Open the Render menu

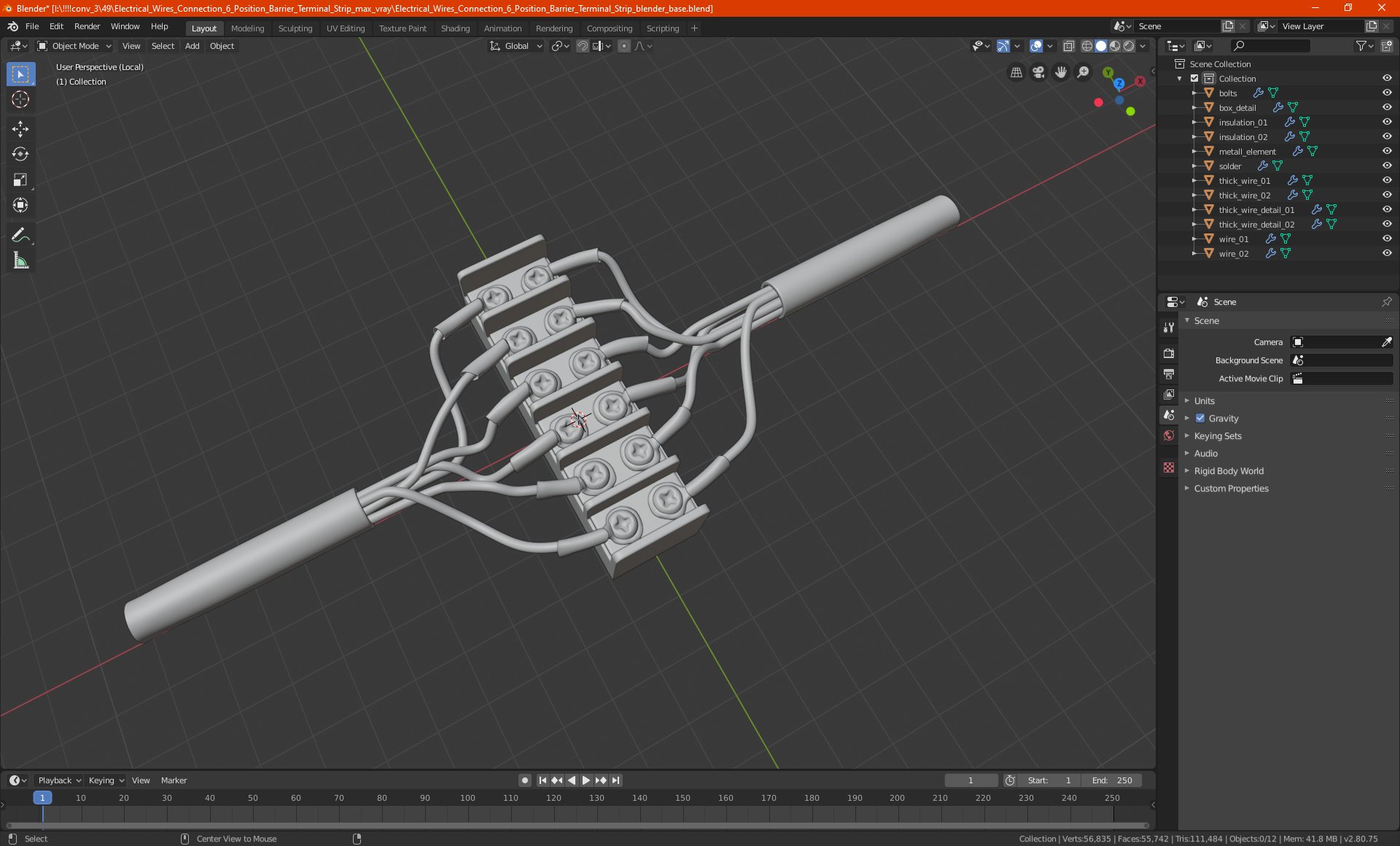[x=87, y=26]
